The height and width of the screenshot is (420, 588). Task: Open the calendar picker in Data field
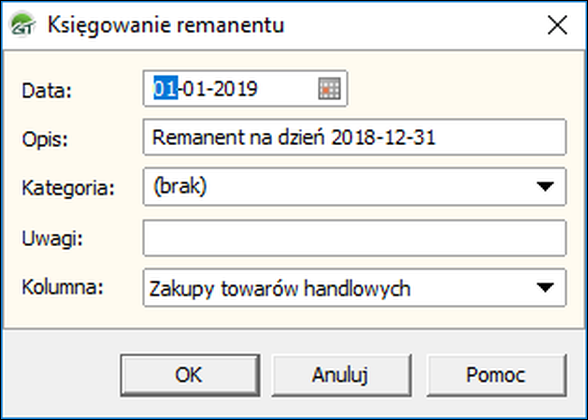(329, 89)
